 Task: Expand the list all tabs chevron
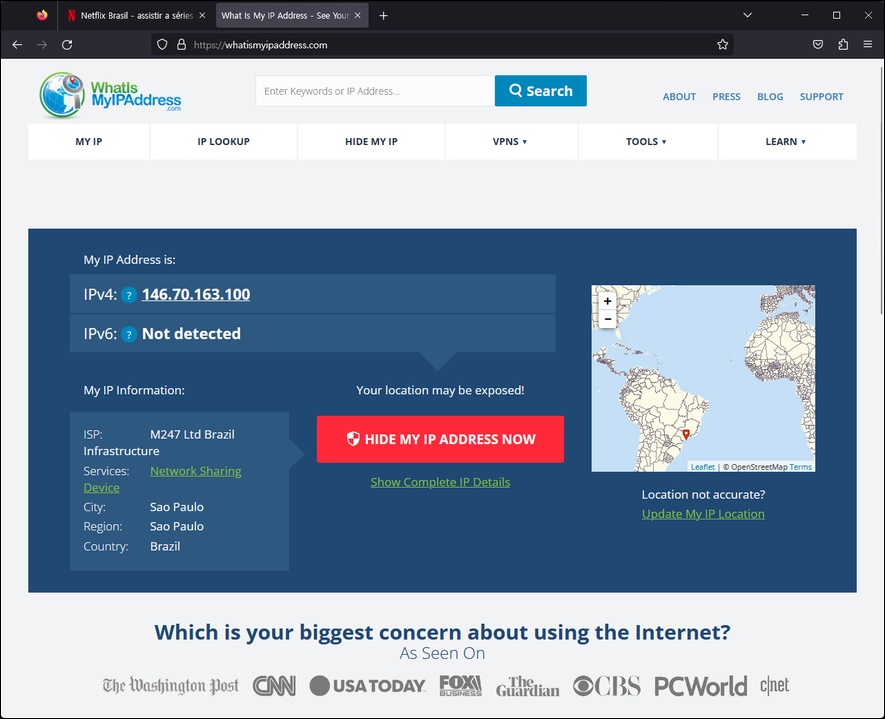coord(747,15)
